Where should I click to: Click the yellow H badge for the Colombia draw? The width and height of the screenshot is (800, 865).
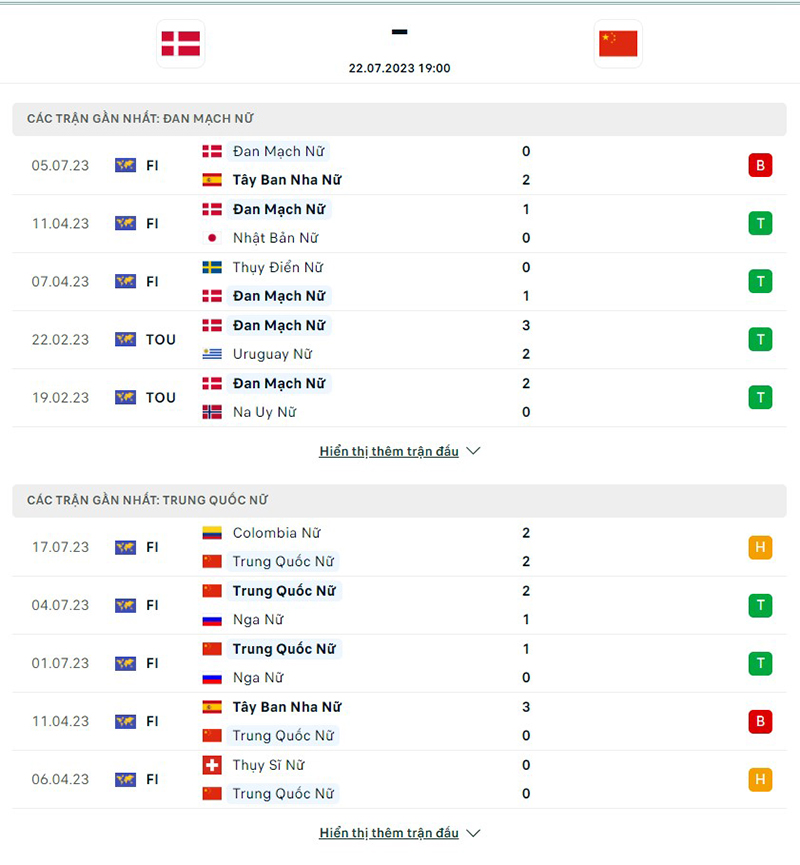coord(760,547)
